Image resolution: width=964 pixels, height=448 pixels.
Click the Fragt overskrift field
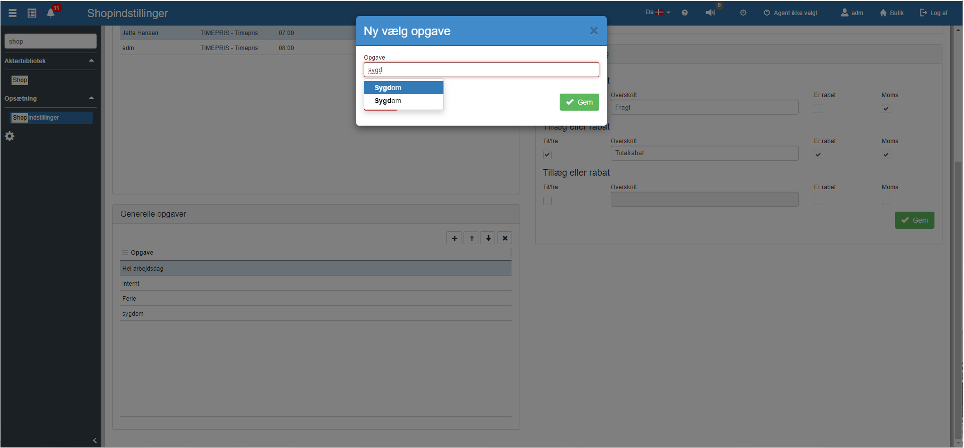click(705, 107)
